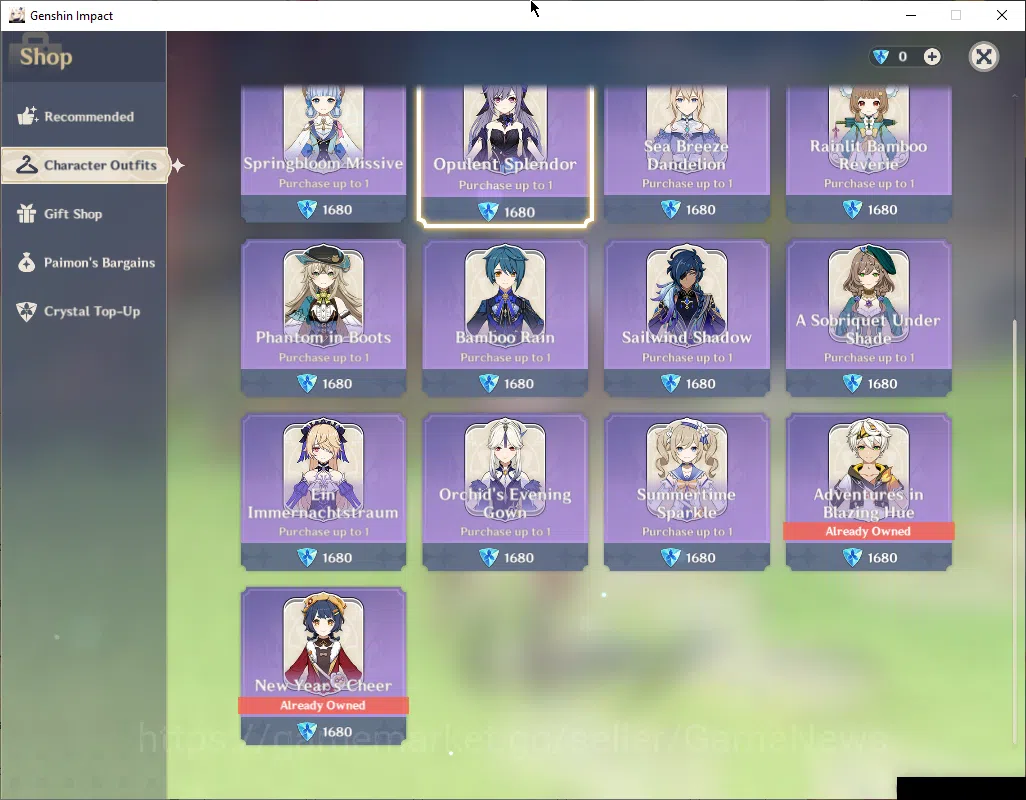Click crystal icon on Adventures in Blazing Hue price
1026x800 pixels.
tap(852, 557)
